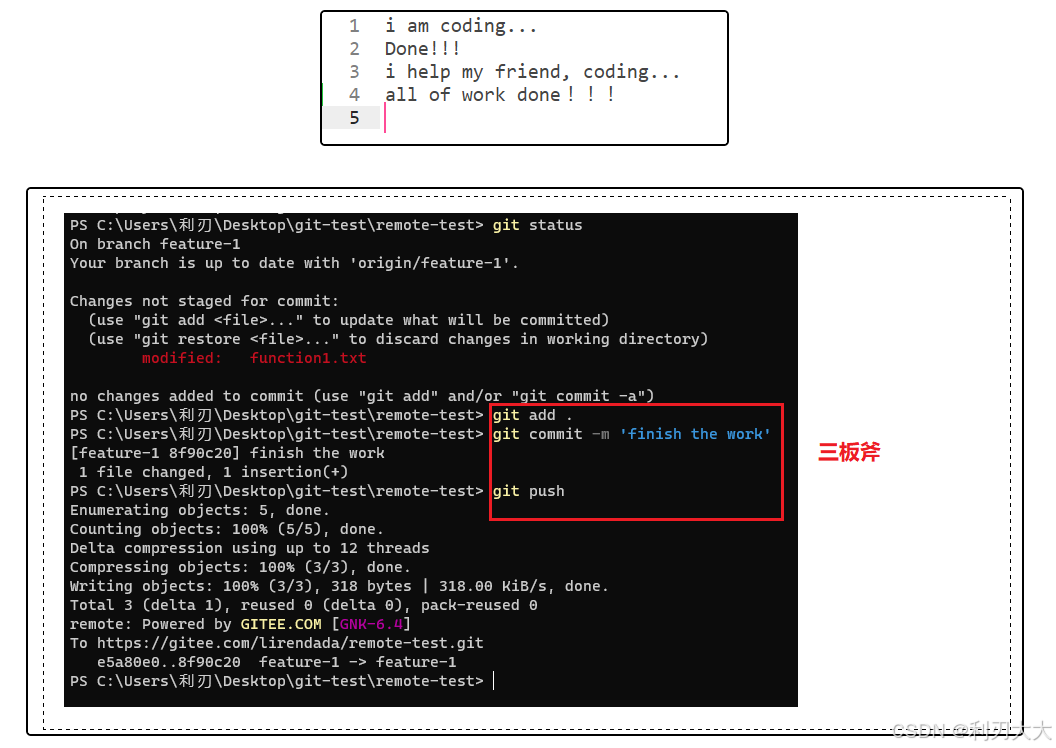Click the blue 'finish the work' commit message

695,434
